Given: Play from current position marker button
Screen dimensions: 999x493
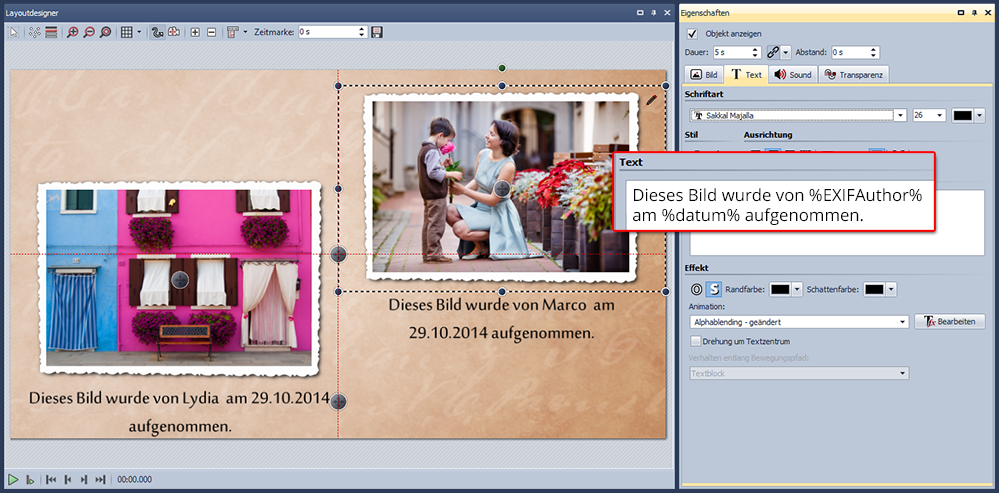Looking at the screenshot, I should point(29,480).
